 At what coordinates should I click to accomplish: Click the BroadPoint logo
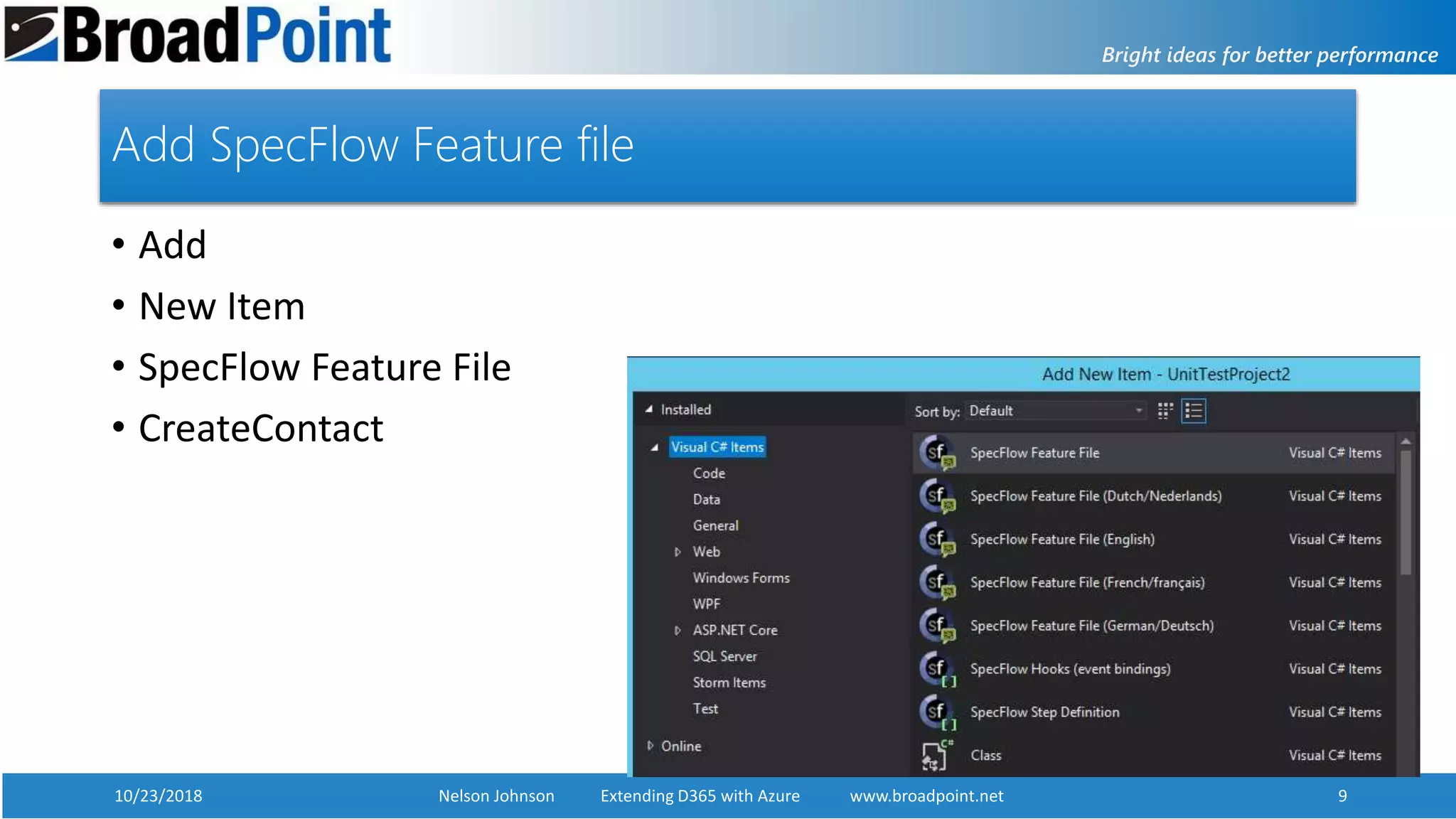198,34
